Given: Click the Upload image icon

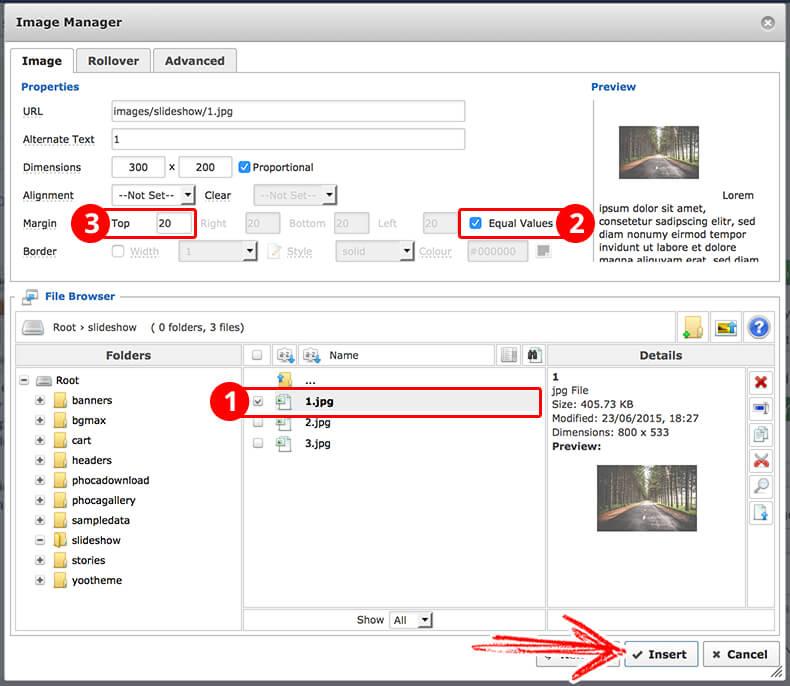Looking at the screenshot, I should click(726, 328).
